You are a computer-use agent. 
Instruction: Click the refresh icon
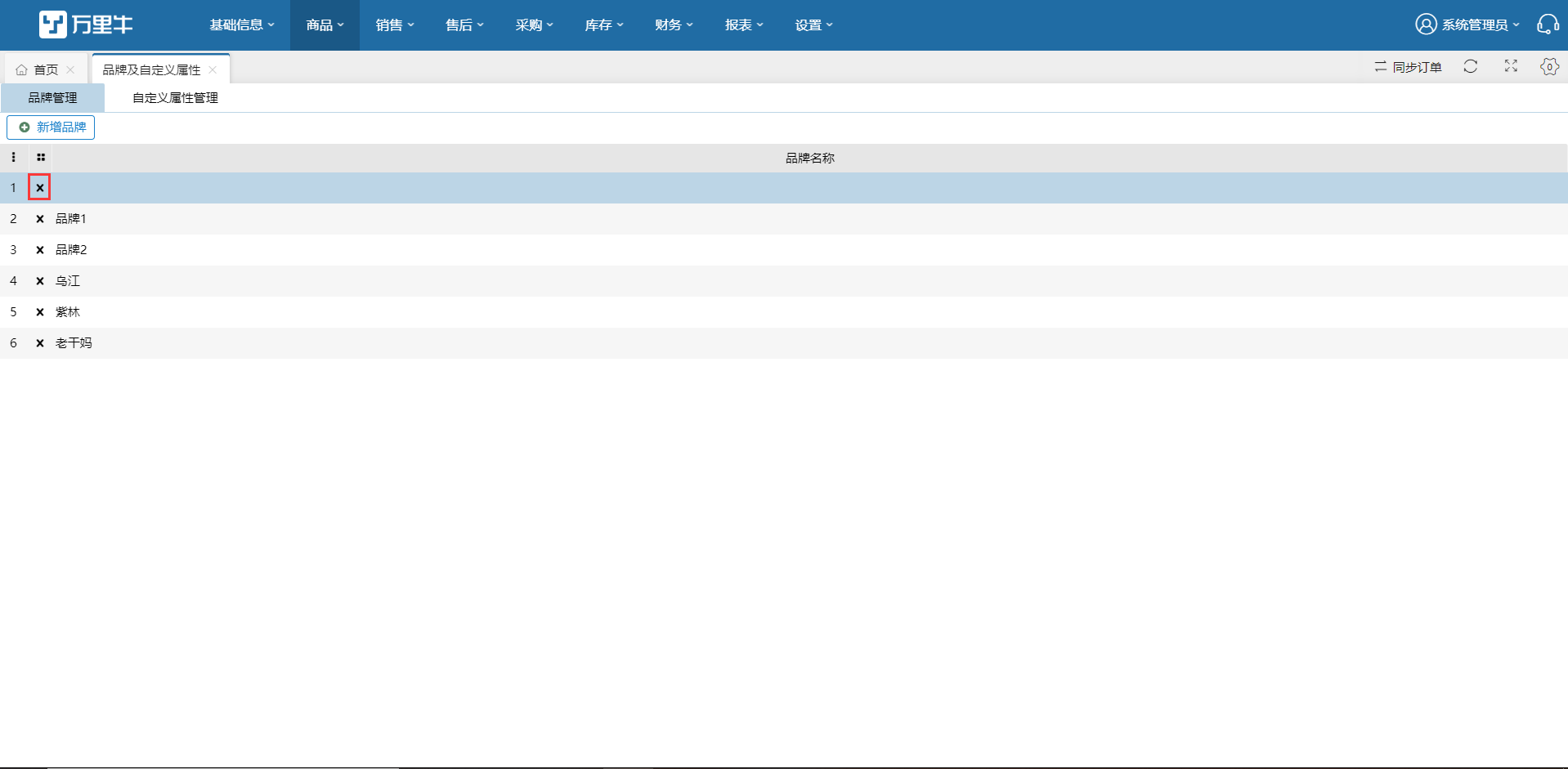[1471, 67]
